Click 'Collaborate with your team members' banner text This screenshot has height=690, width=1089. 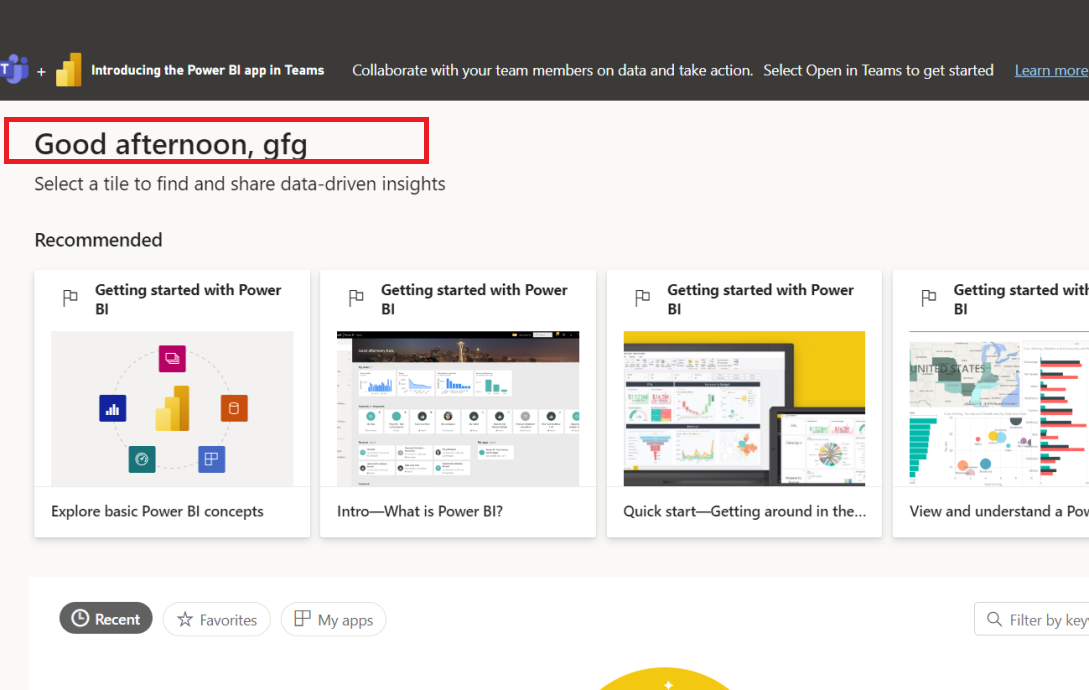point(552,70)
